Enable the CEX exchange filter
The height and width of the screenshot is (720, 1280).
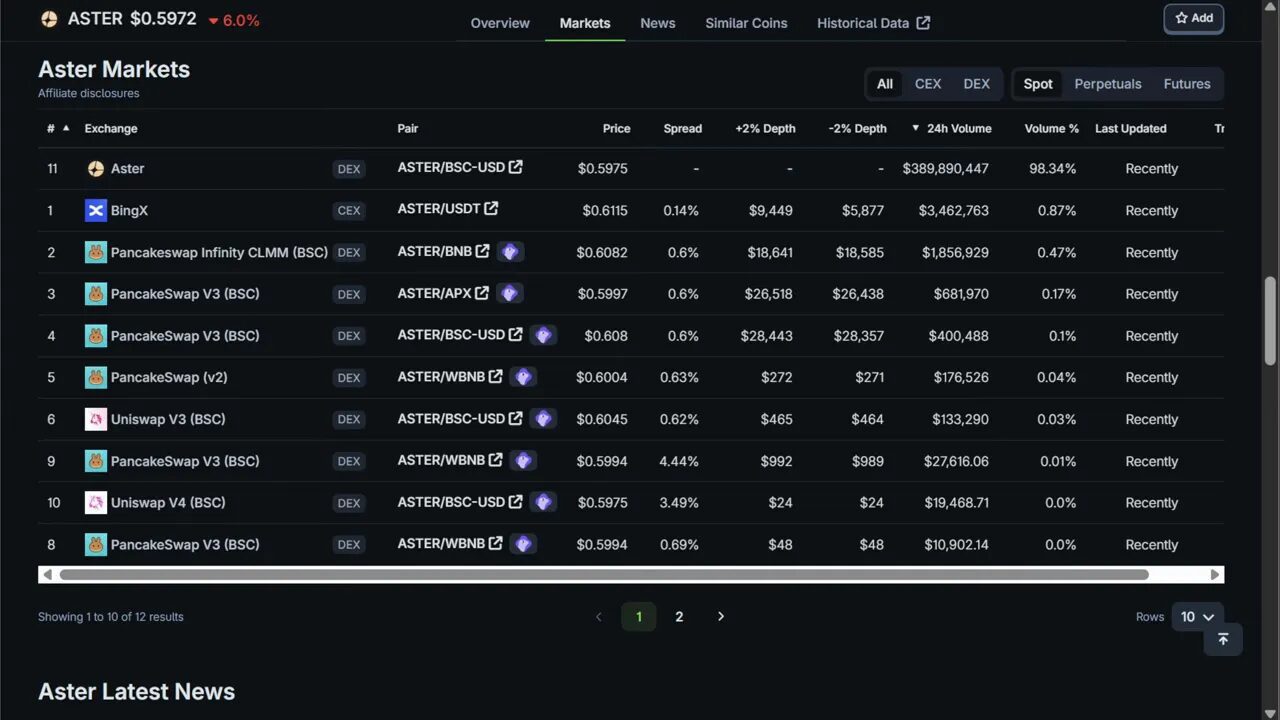pyautogui.click(x=928, y=84)
